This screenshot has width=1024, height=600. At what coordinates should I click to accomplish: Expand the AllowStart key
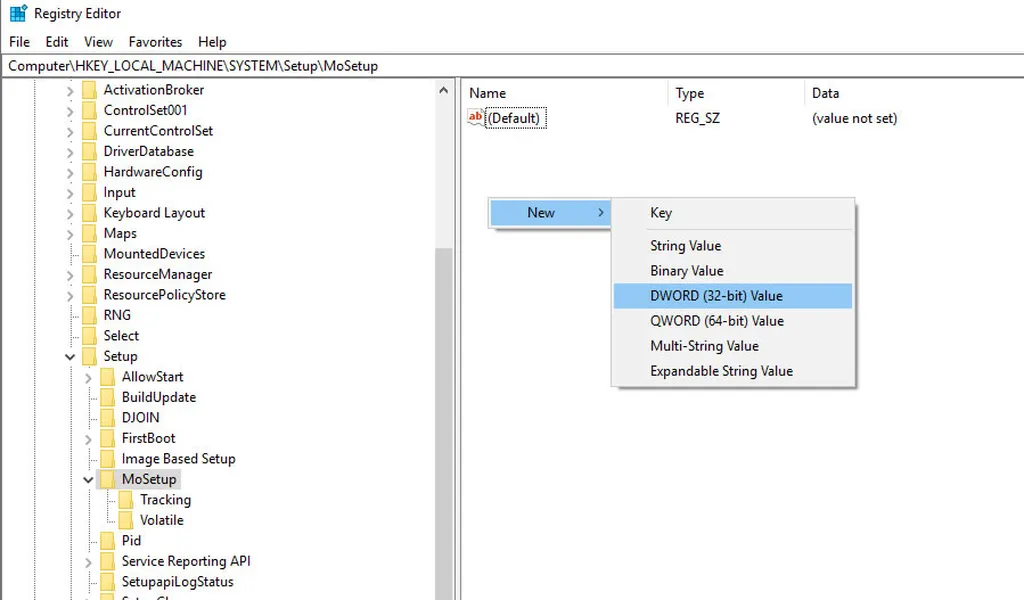pos(88,378)
